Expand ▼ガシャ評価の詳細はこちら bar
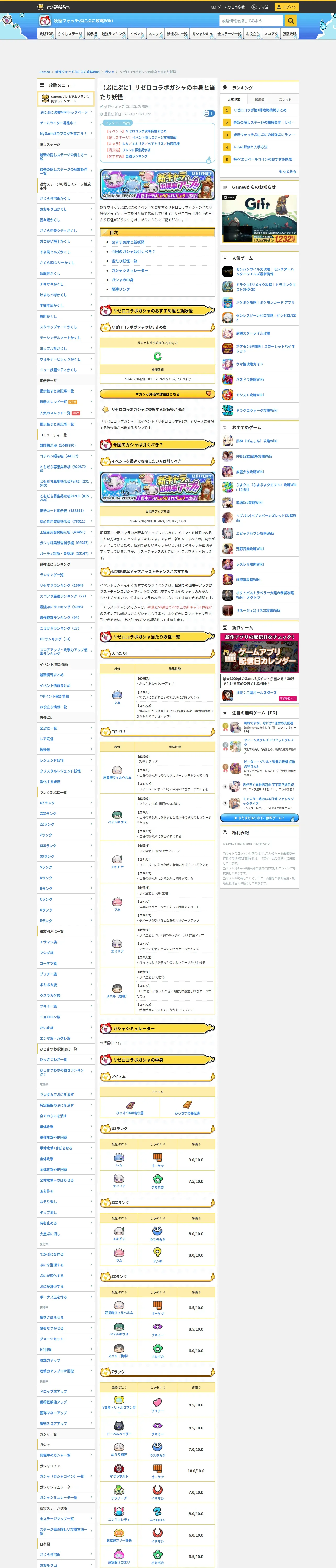Image resolution: width=336 pixels, height=1568 pixels. pos(157,394)
